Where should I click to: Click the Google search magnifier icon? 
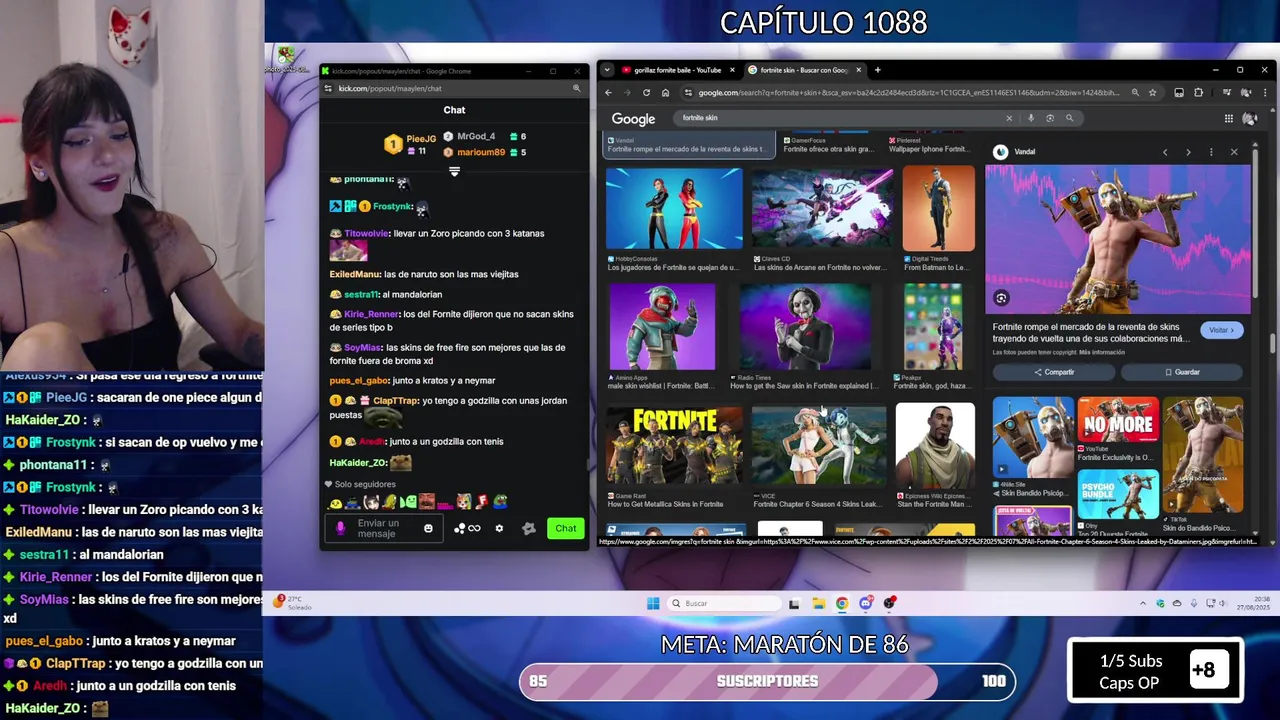pos(1069,118)
